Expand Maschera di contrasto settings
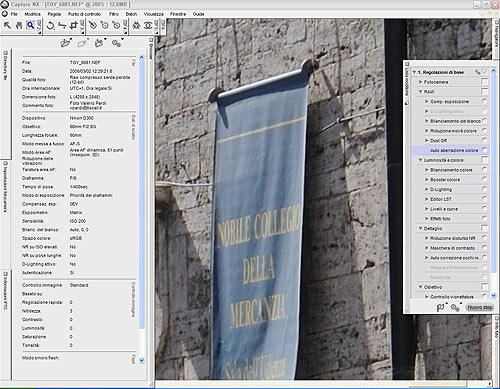Image resolution: width=500 pixels, height=389 pixels. [x=426, y=248]
